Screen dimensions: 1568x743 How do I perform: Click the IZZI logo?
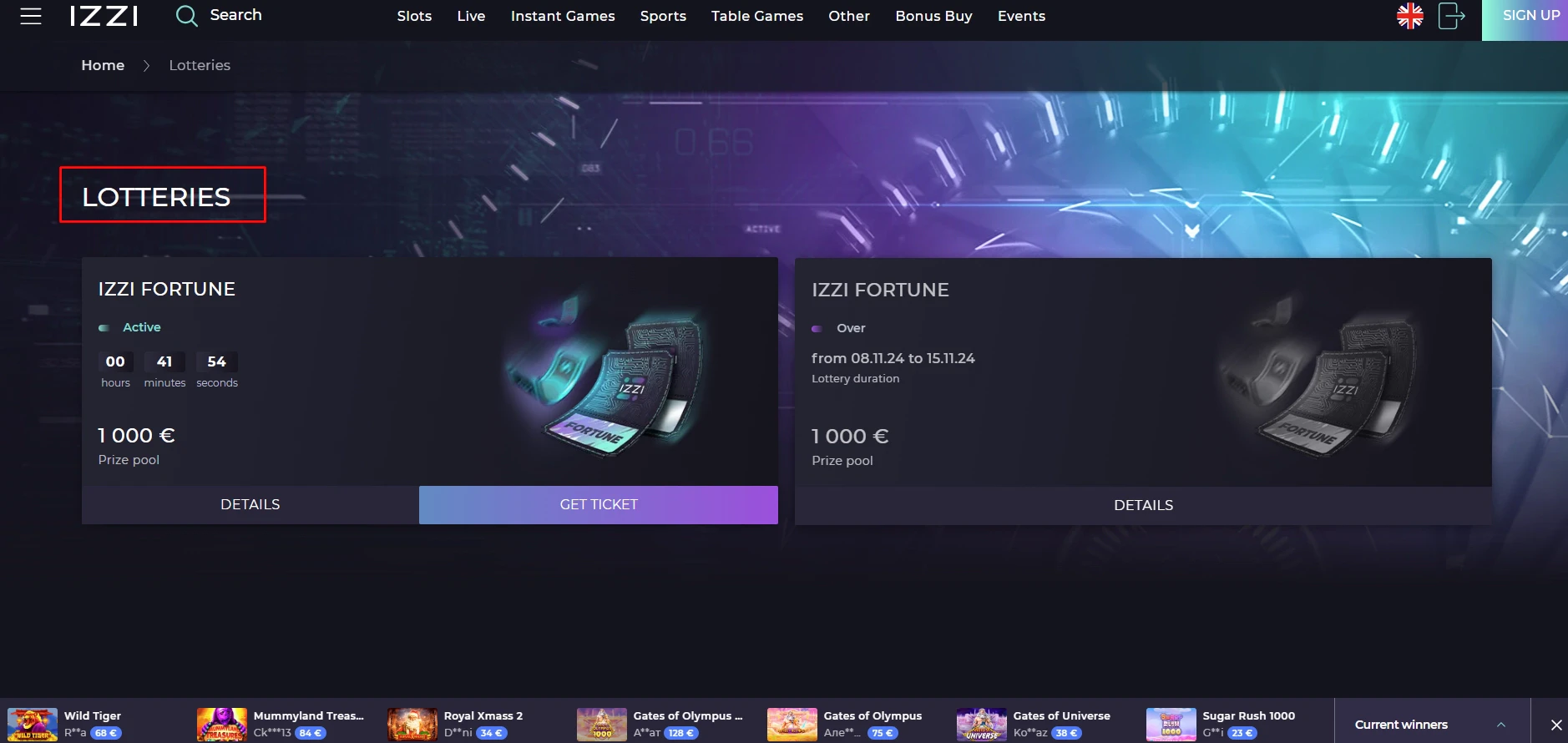click(104, 16)
